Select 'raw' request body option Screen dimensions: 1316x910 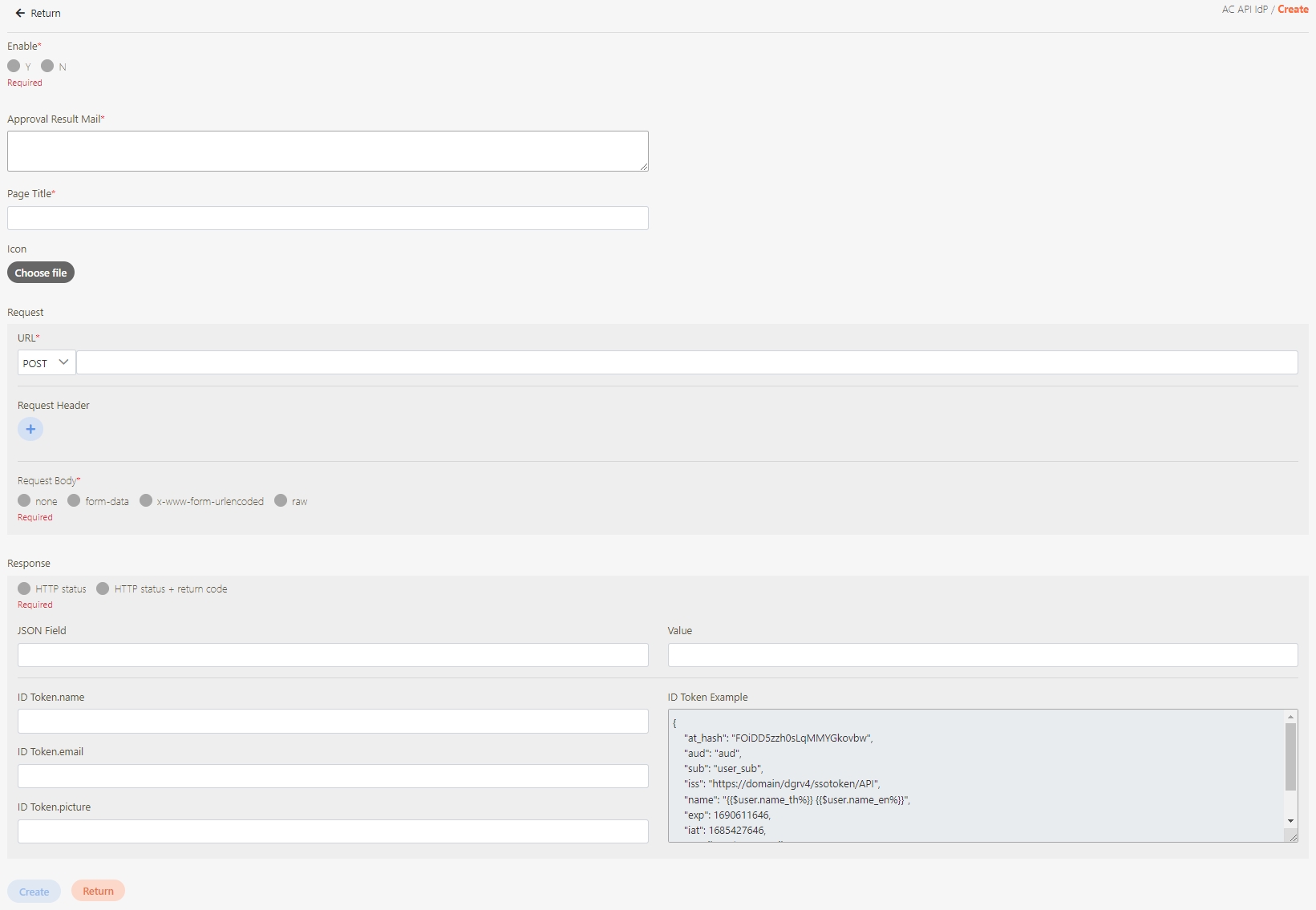tap(281, 500)
